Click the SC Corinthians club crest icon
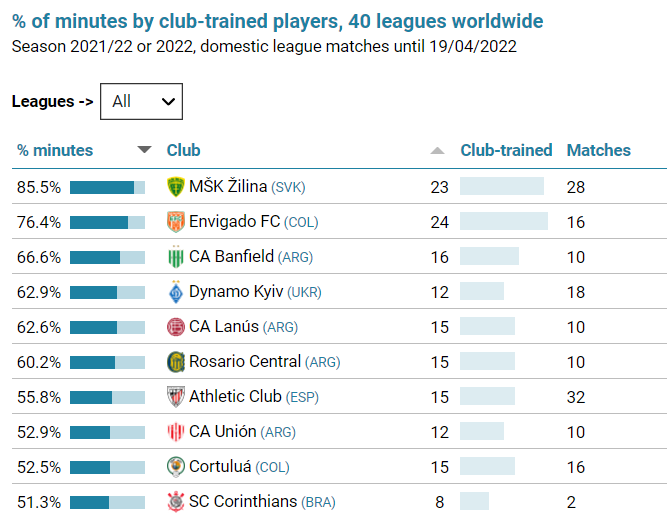Screen dimensions: 667x518 point(176,502)
